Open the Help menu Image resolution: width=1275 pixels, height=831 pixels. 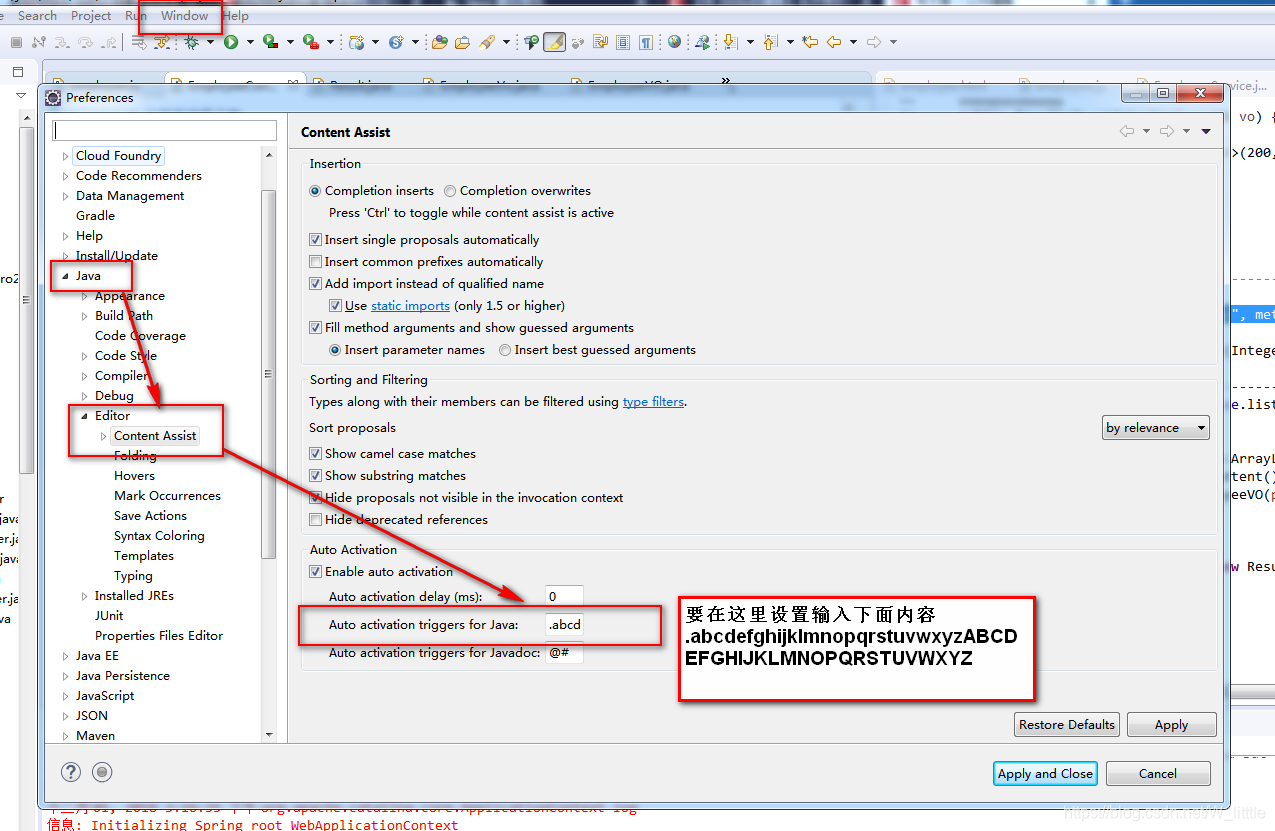236,15
